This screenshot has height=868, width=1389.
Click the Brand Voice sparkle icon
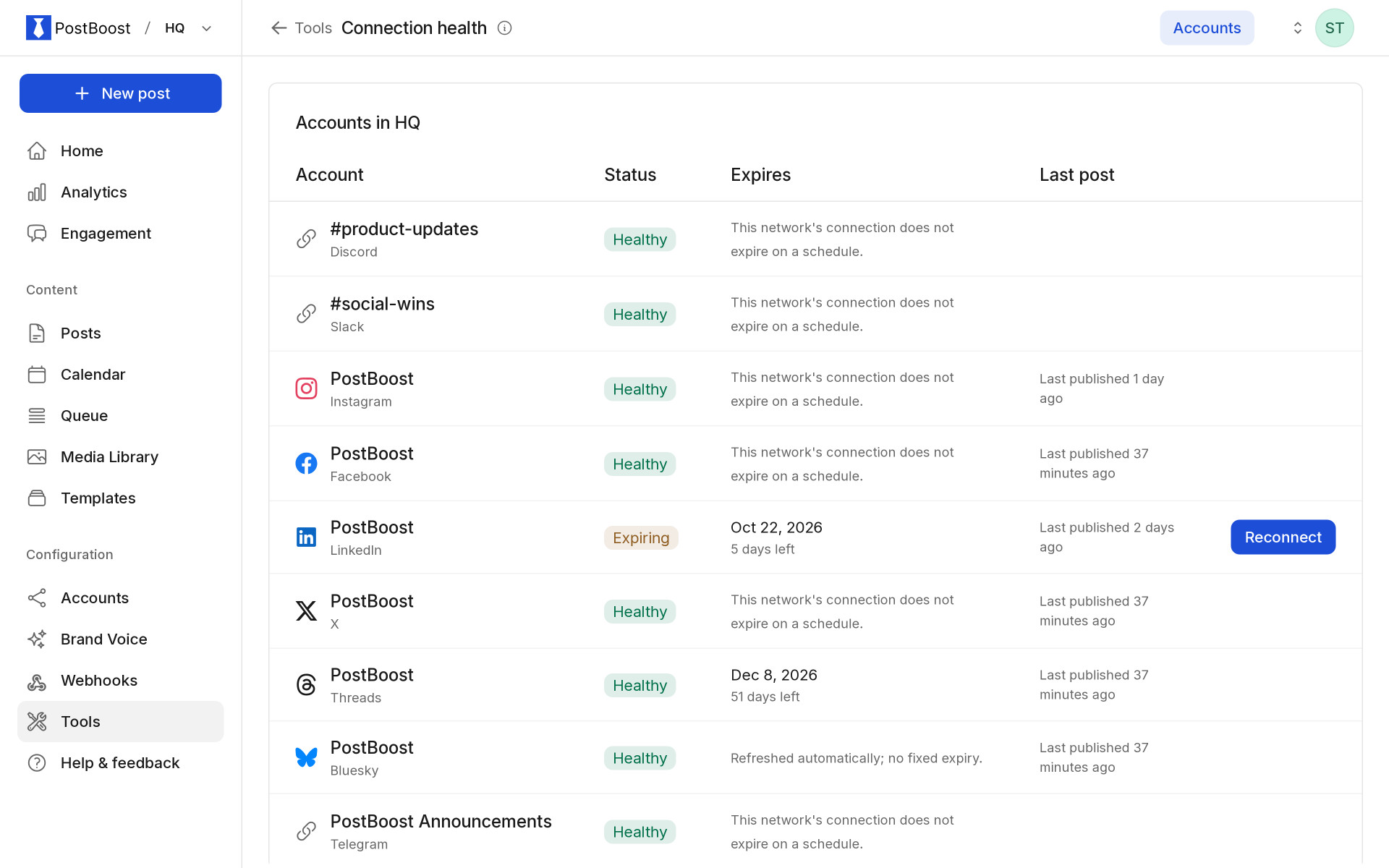point(37,639)
